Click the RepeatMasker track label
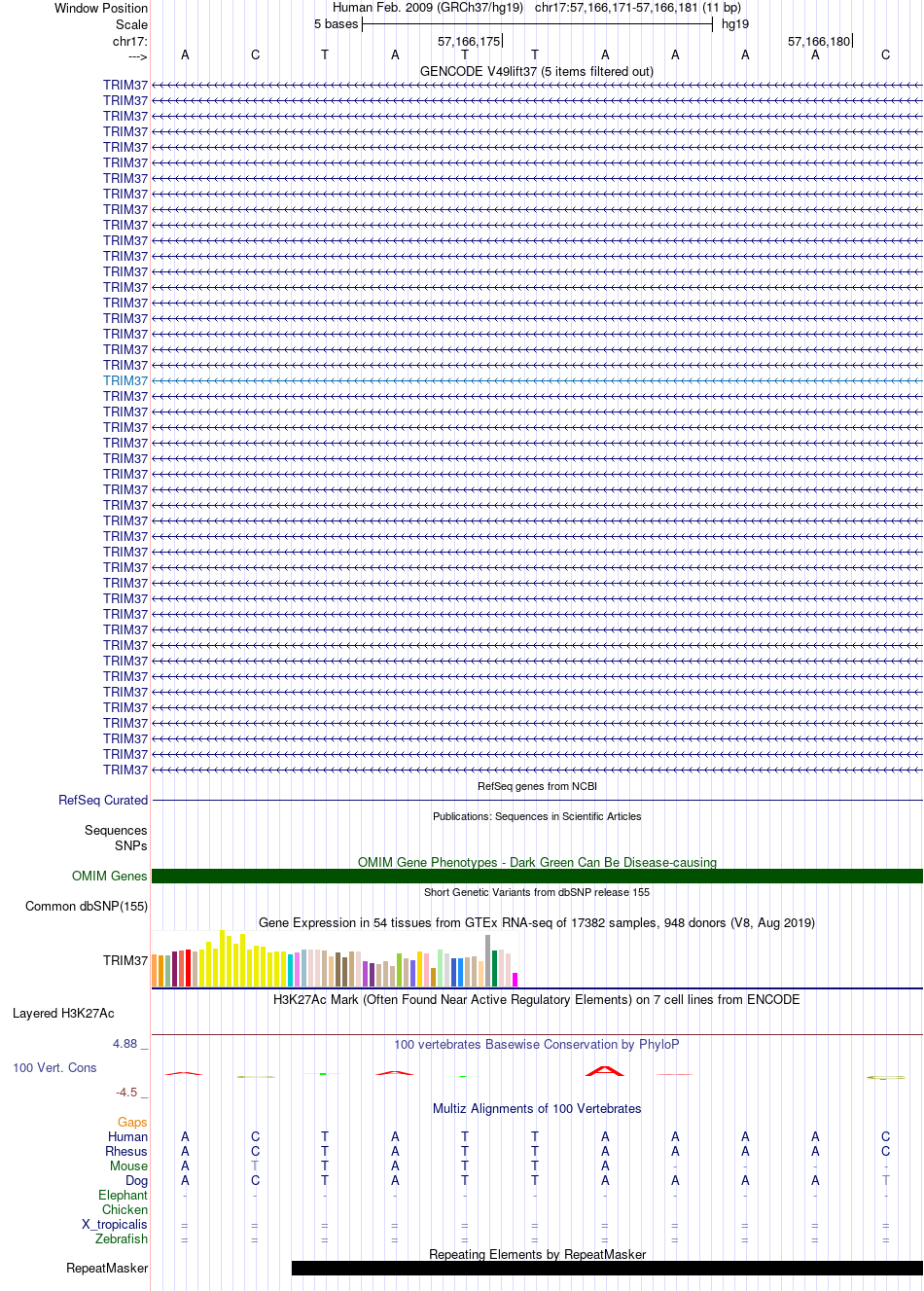Image resolution: width=924 pixels, height=1291 pixels. click(x=107, y=1268)
